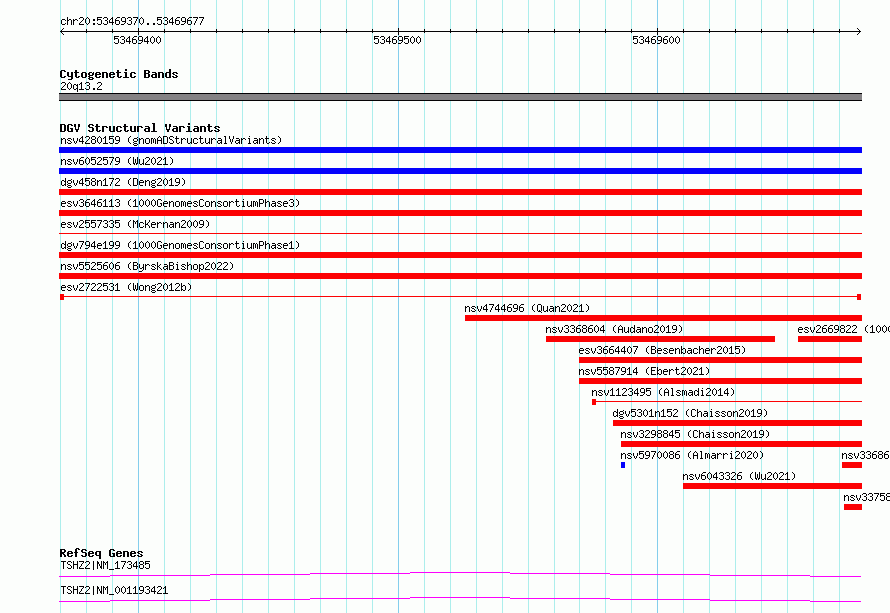Select esv3664407 Besenbacher2015 label
This screenshot has width=890, height=613.
(x=662, y=350)
